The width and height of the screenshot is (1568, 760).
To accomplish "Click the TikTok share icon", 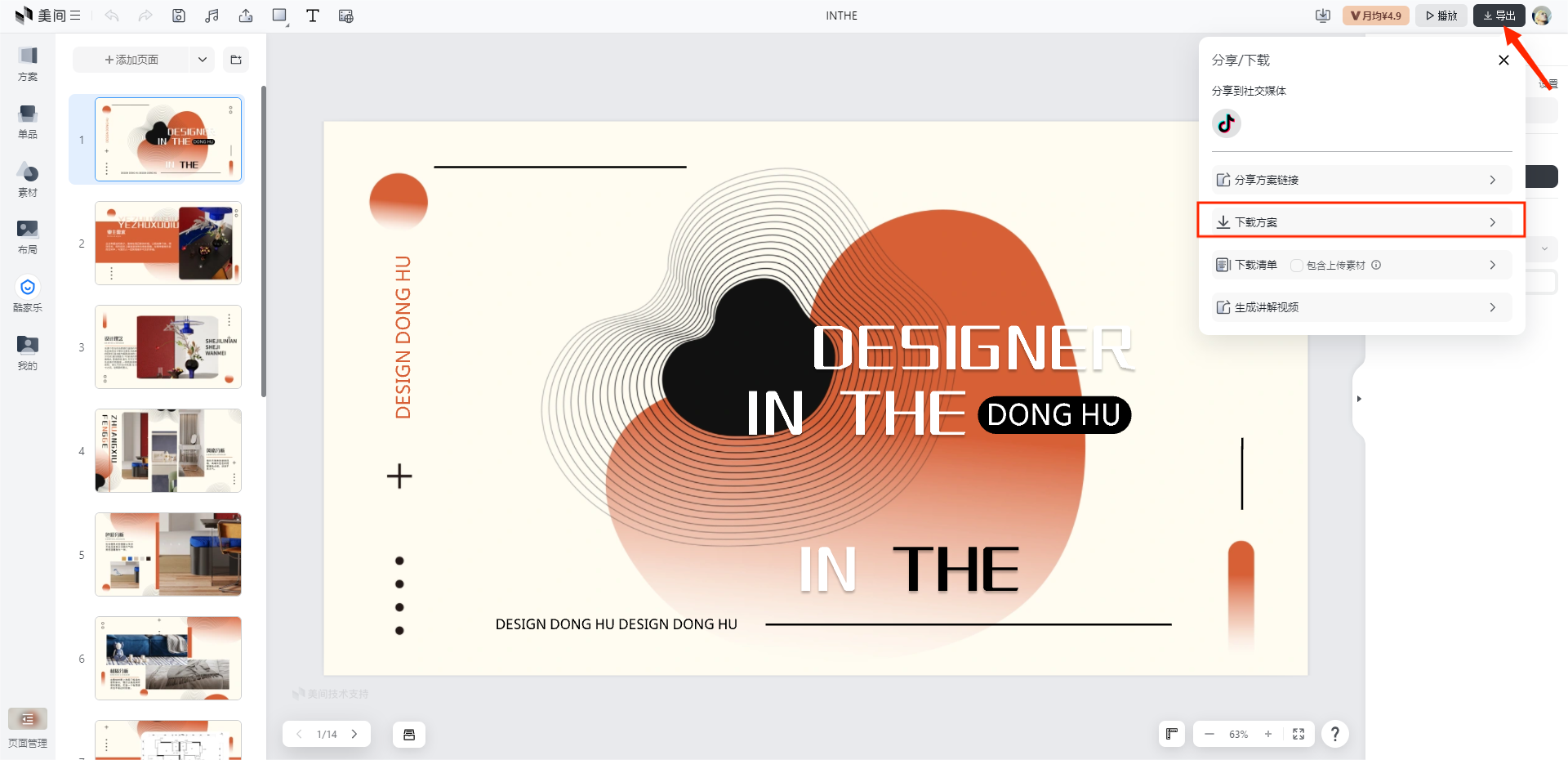I will (1226, 123).
